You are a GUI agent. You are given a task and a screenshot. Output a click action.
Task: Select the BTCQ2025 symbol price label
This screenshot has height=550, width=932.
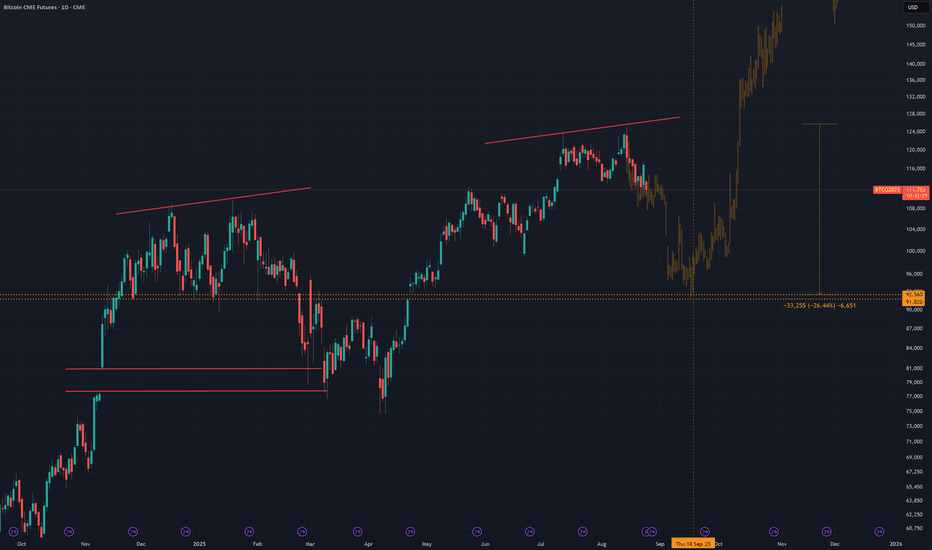coord(887,190)
